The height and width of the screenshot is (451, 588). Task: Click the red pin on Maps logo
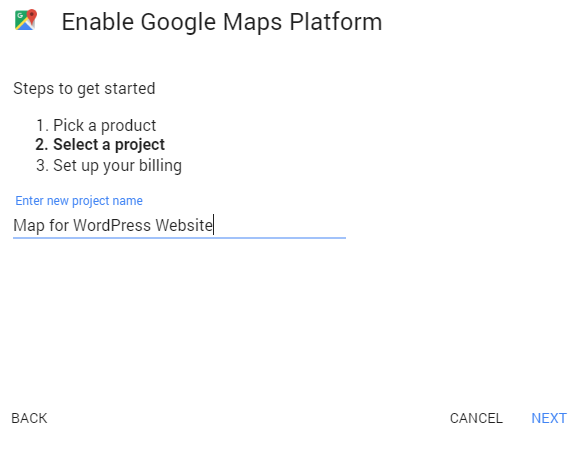point(32,16)
